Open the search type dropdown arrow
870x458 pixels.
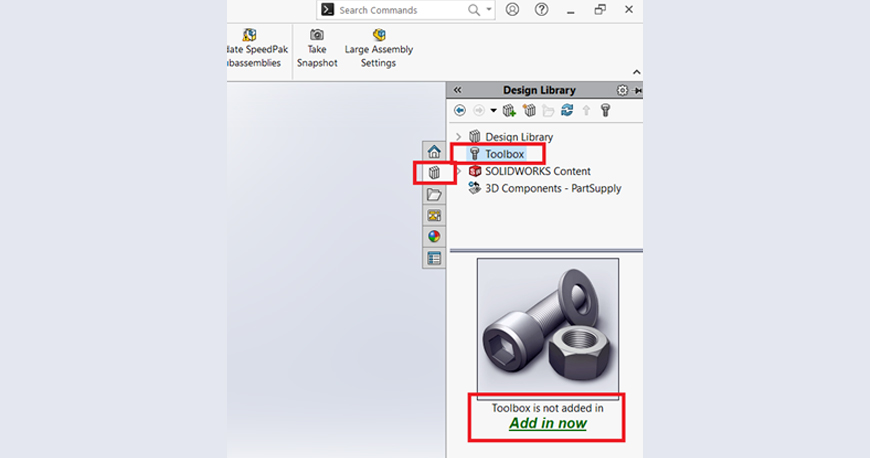[x=489, y=9]
